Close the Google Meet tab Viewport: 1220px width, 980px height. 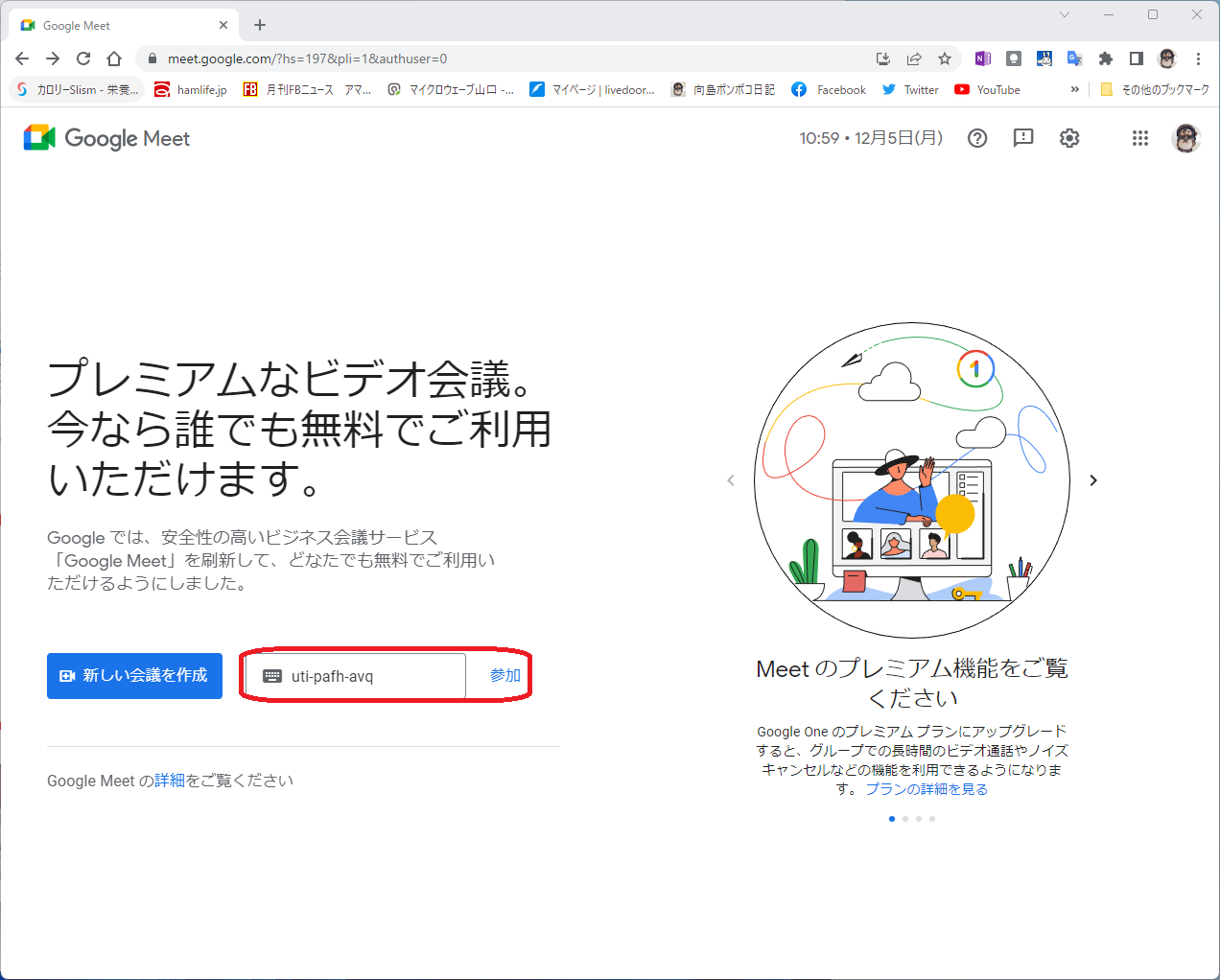(x=223, y=25)
